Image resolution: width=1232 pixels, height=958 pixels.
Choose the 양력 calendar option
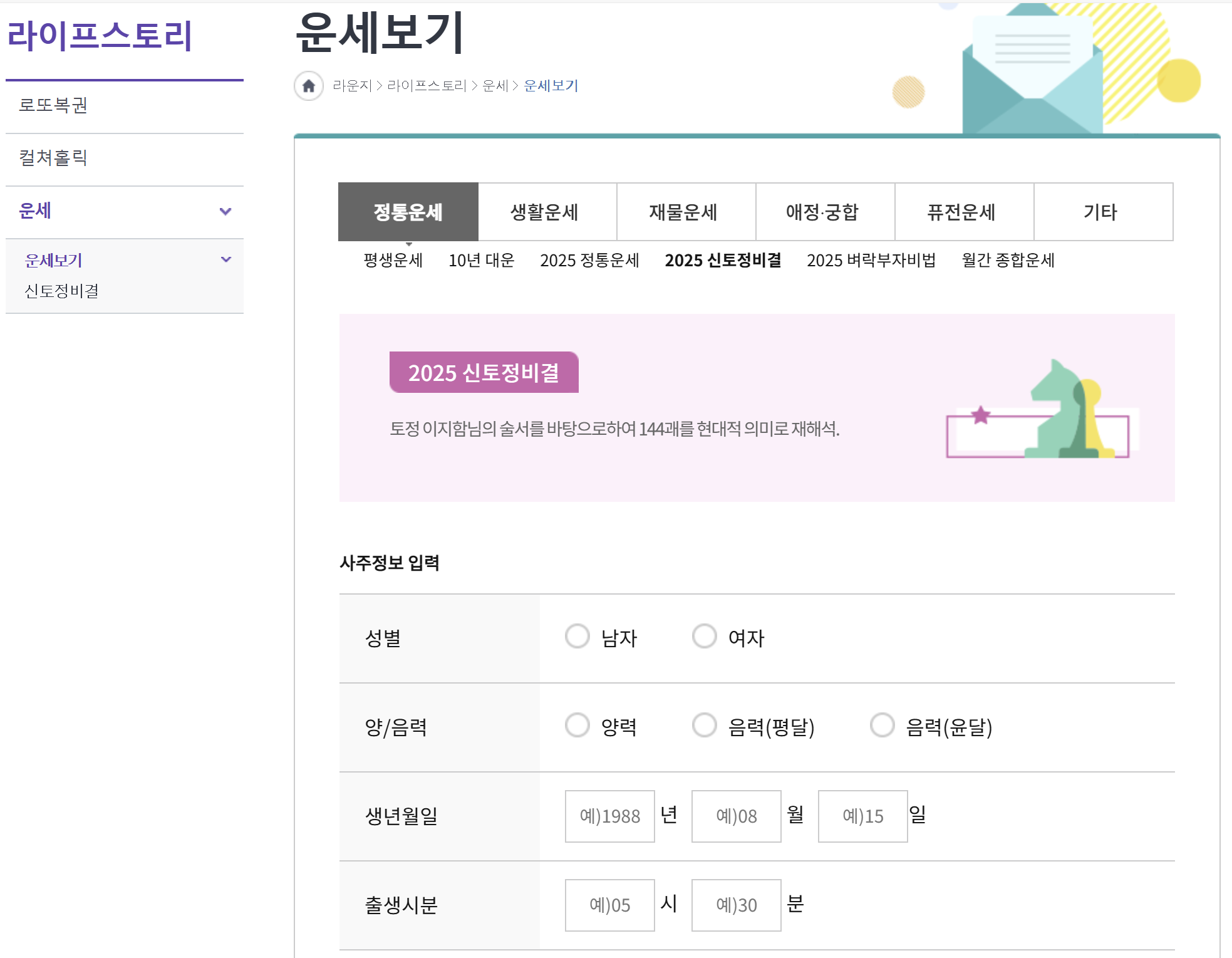point(577,725)
